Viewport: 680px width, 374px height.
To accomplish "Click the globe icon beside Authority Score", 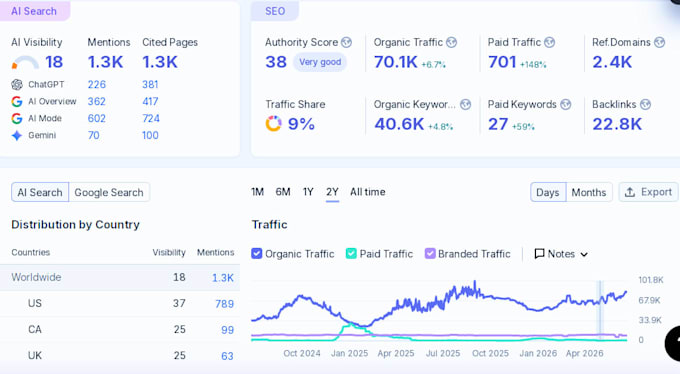I will tap(346, 42).
